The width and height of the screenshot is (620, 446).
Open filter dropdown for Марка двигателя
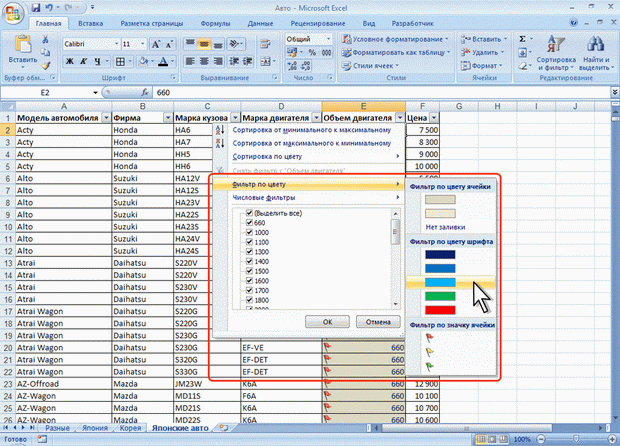click(316, 118)
